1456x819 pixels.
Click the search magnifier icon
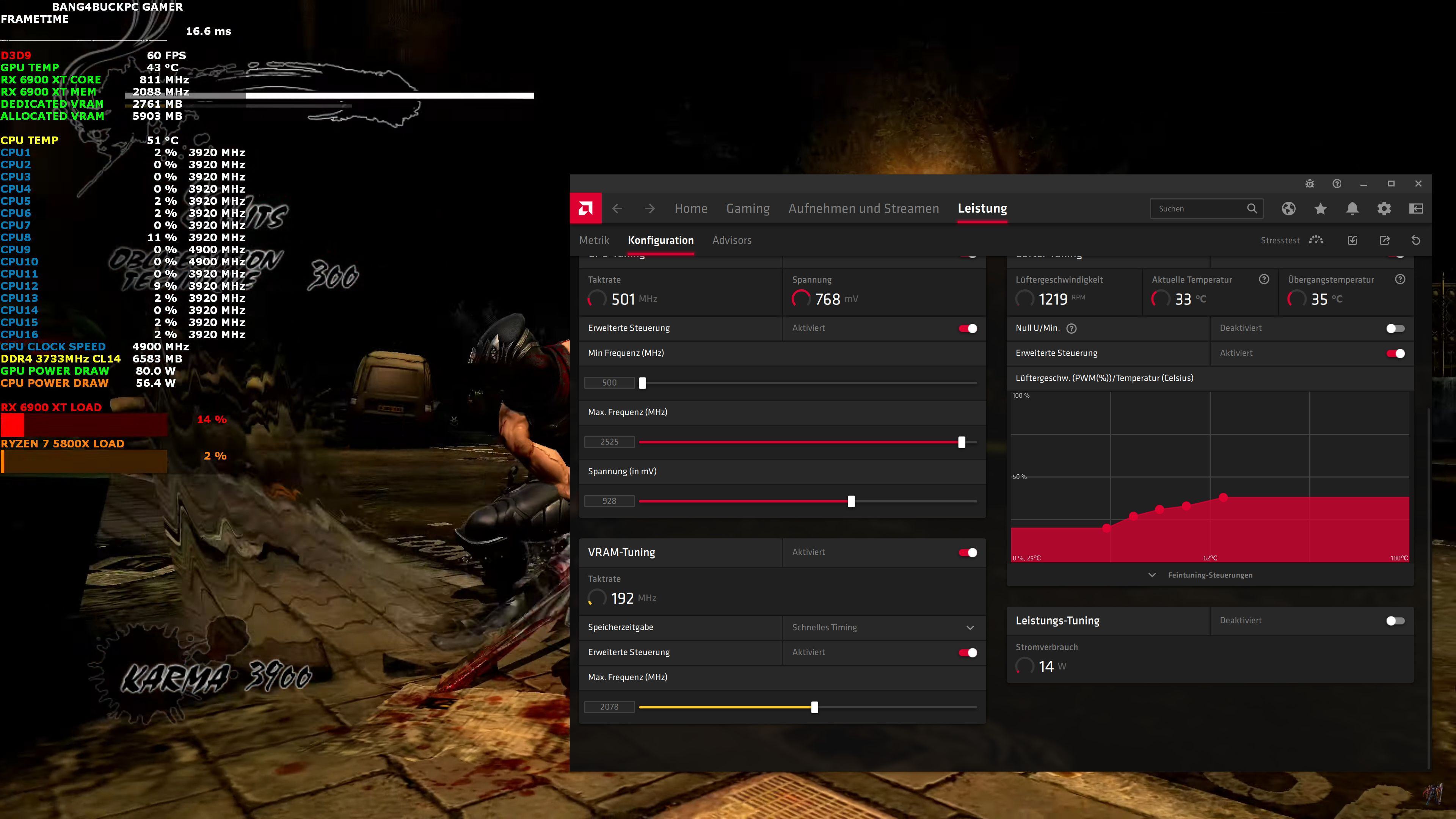click(1252, 209)
